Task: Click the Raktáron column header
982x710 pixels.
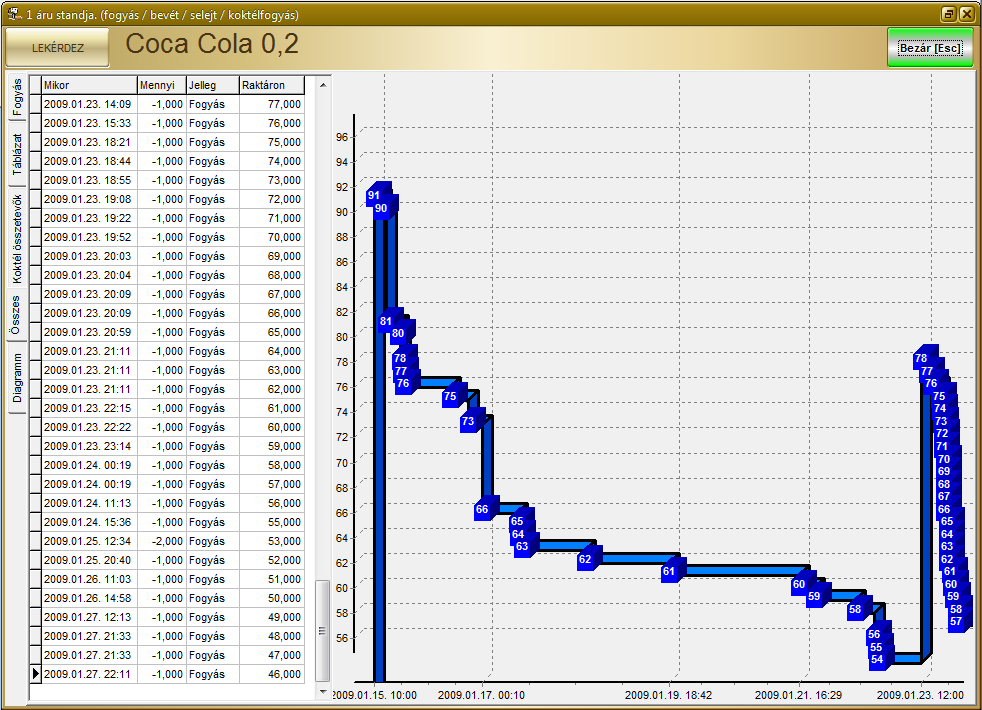Action: click(272, 85)
